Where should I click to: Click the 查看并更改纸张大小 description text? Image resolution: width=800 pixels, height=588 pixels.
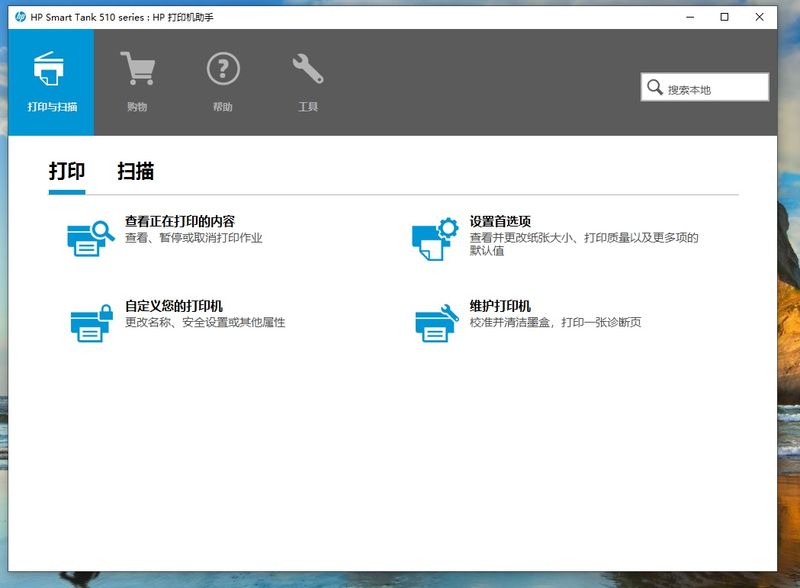(584, 244)
